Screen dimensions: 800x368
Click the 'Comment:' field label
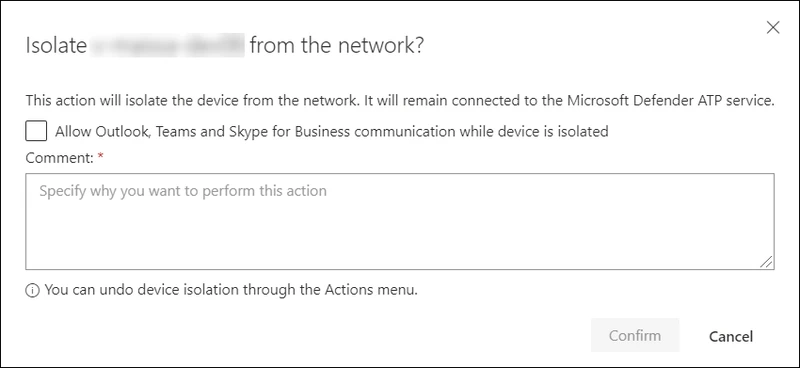pyautogui.click(x=59, y=158)
